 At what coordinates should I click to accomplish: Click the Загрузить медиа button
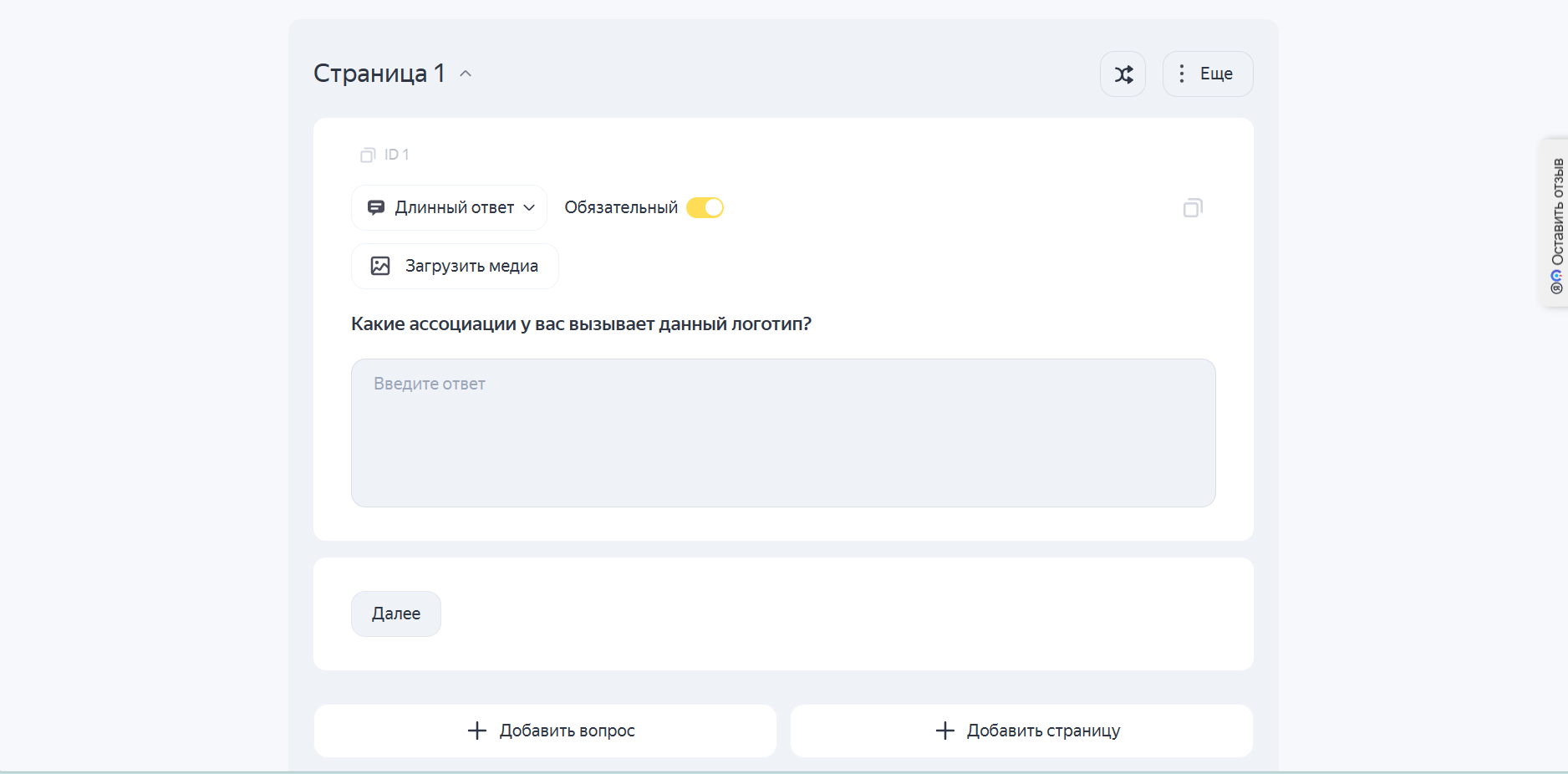[x=455, y=267]
